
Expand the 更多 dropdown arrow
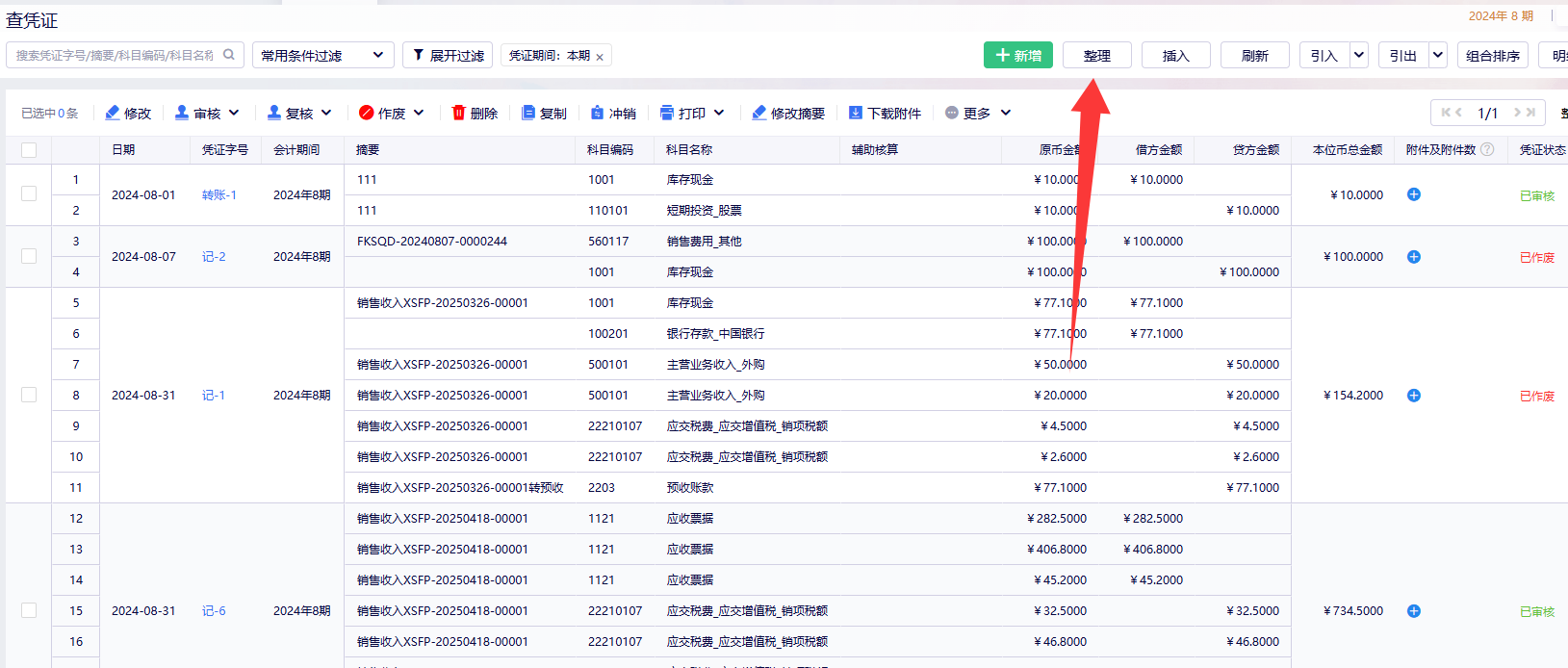tap(1006, 113)
